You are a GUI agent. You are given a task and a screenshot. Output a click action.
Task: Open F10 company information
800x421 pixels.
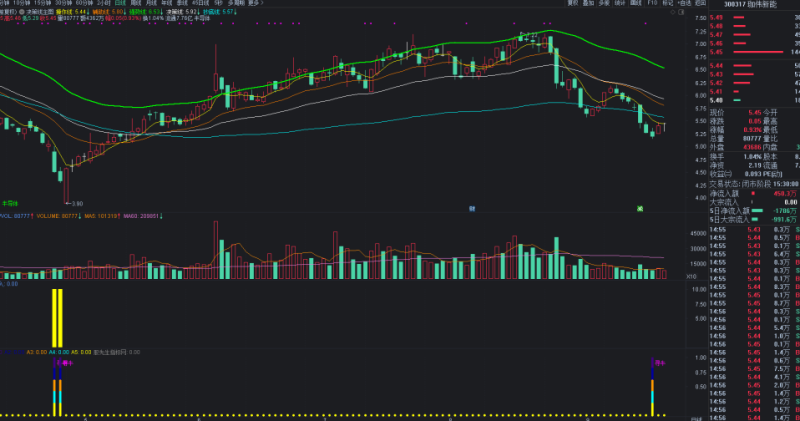[x=652, y=4]
